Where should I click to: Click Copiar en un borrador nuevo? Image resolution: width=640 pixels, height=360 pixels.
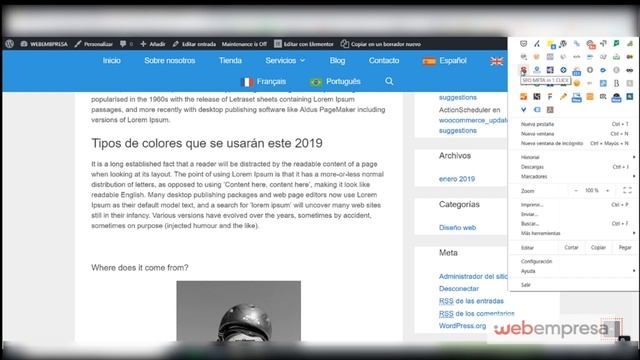coord(381,44)
